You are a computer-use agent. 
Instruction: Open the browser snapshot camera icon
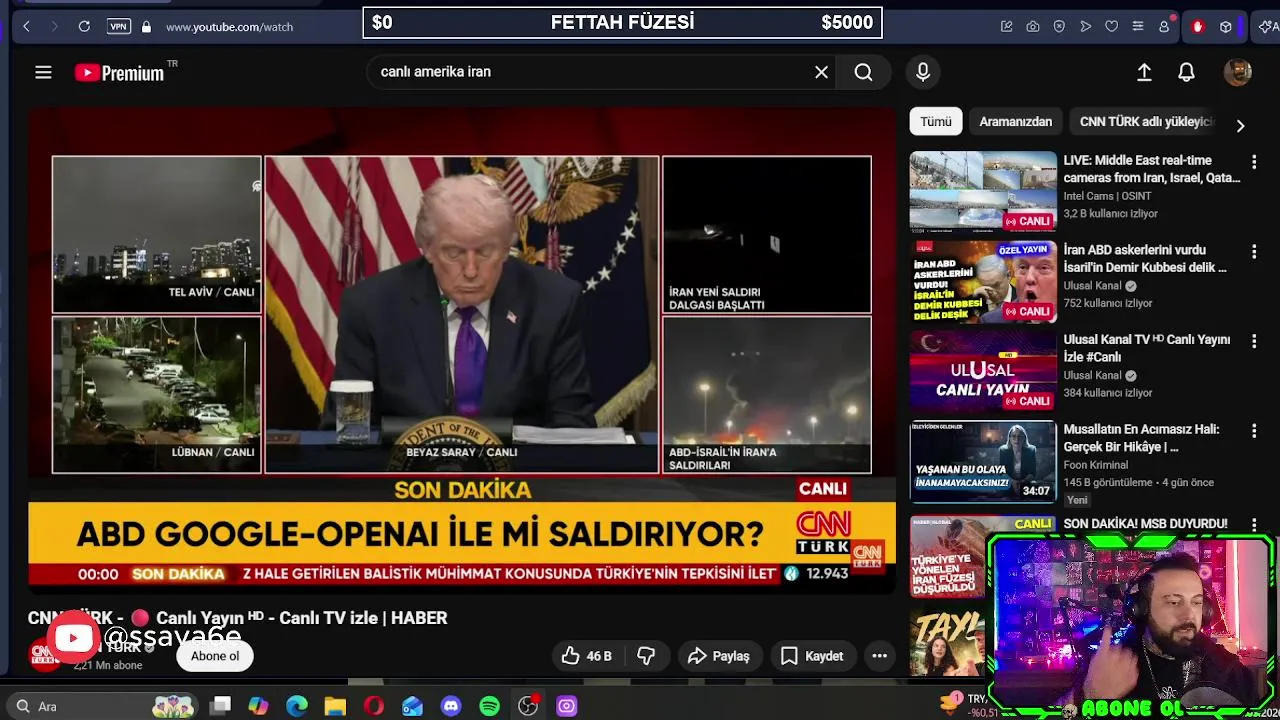(x=1033, y=26)
